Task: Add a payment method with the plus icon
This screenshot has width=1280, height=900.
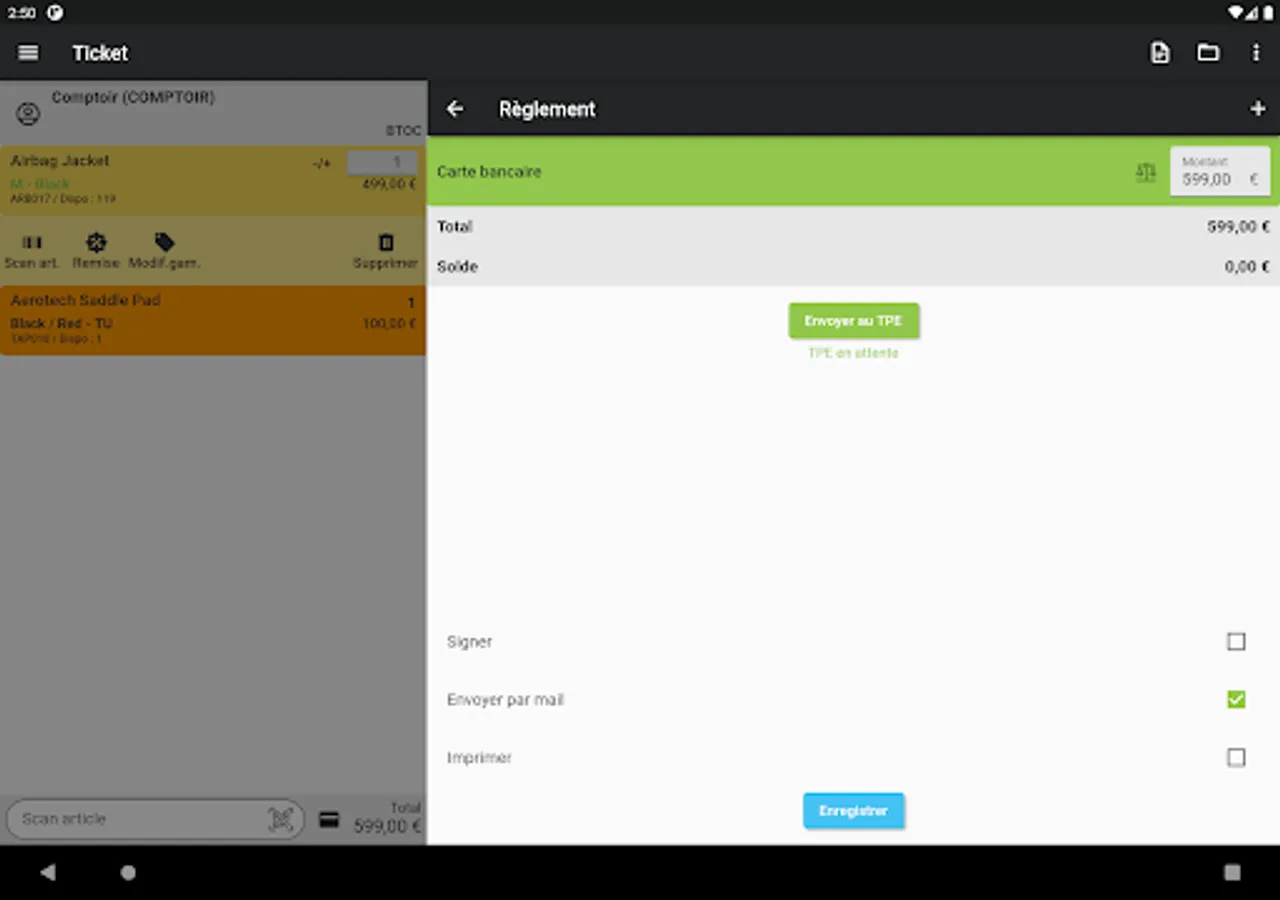Action: [x=1257, y=109]
